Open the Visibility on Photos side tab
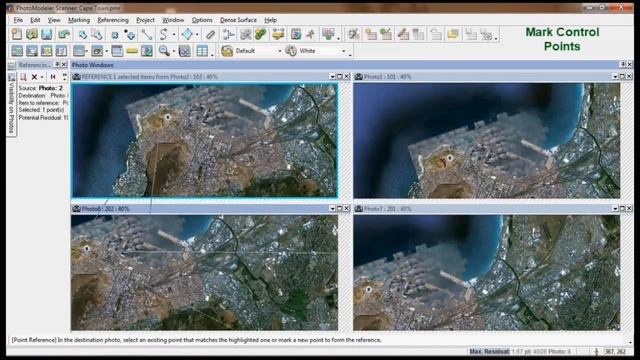The height and width of the screenshot is (360, 640). 11,105
